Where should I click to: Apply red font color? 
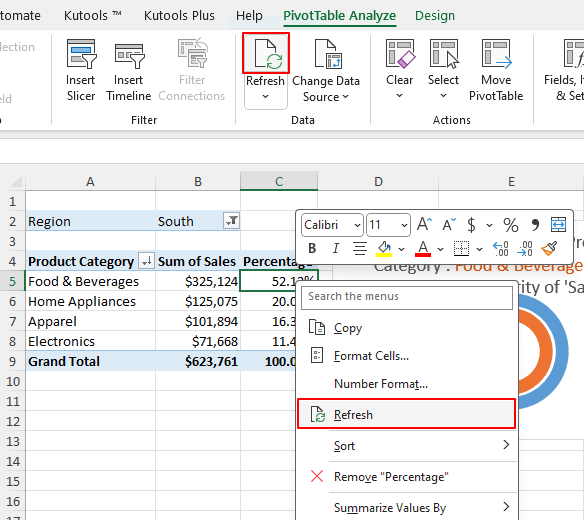coord(423,249)
